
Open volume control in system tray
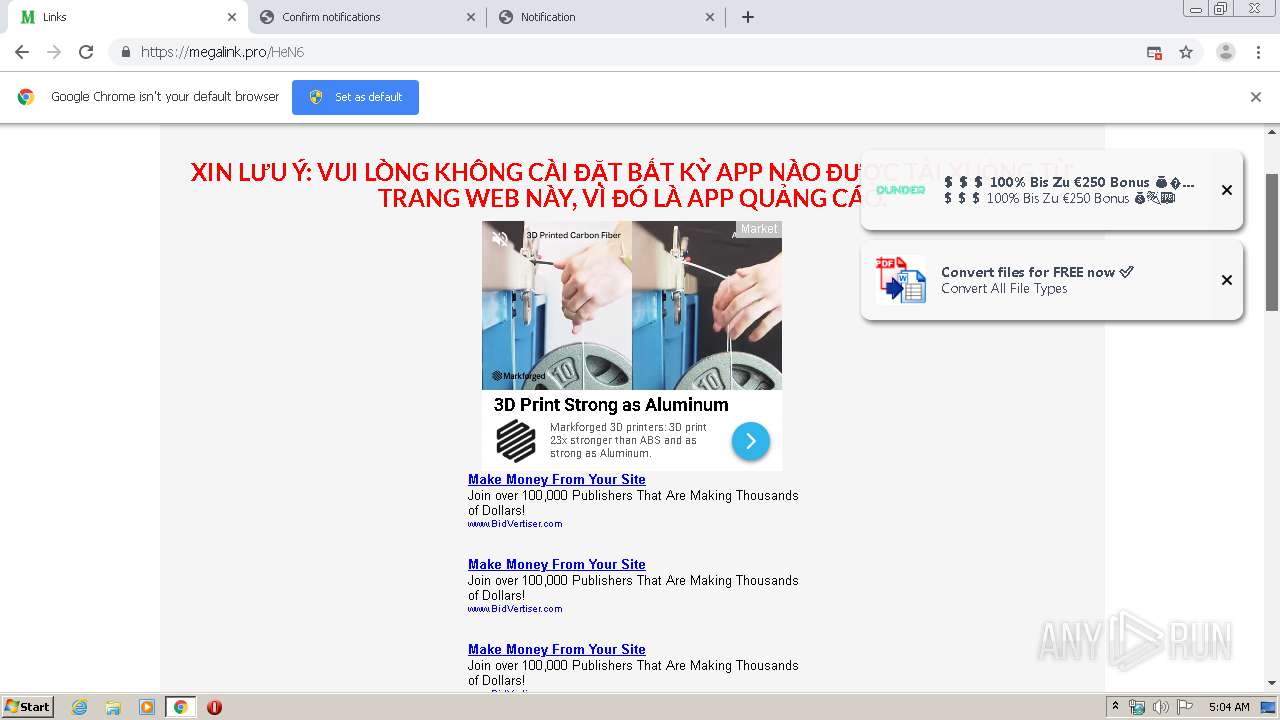click(x=1160, y=707)
